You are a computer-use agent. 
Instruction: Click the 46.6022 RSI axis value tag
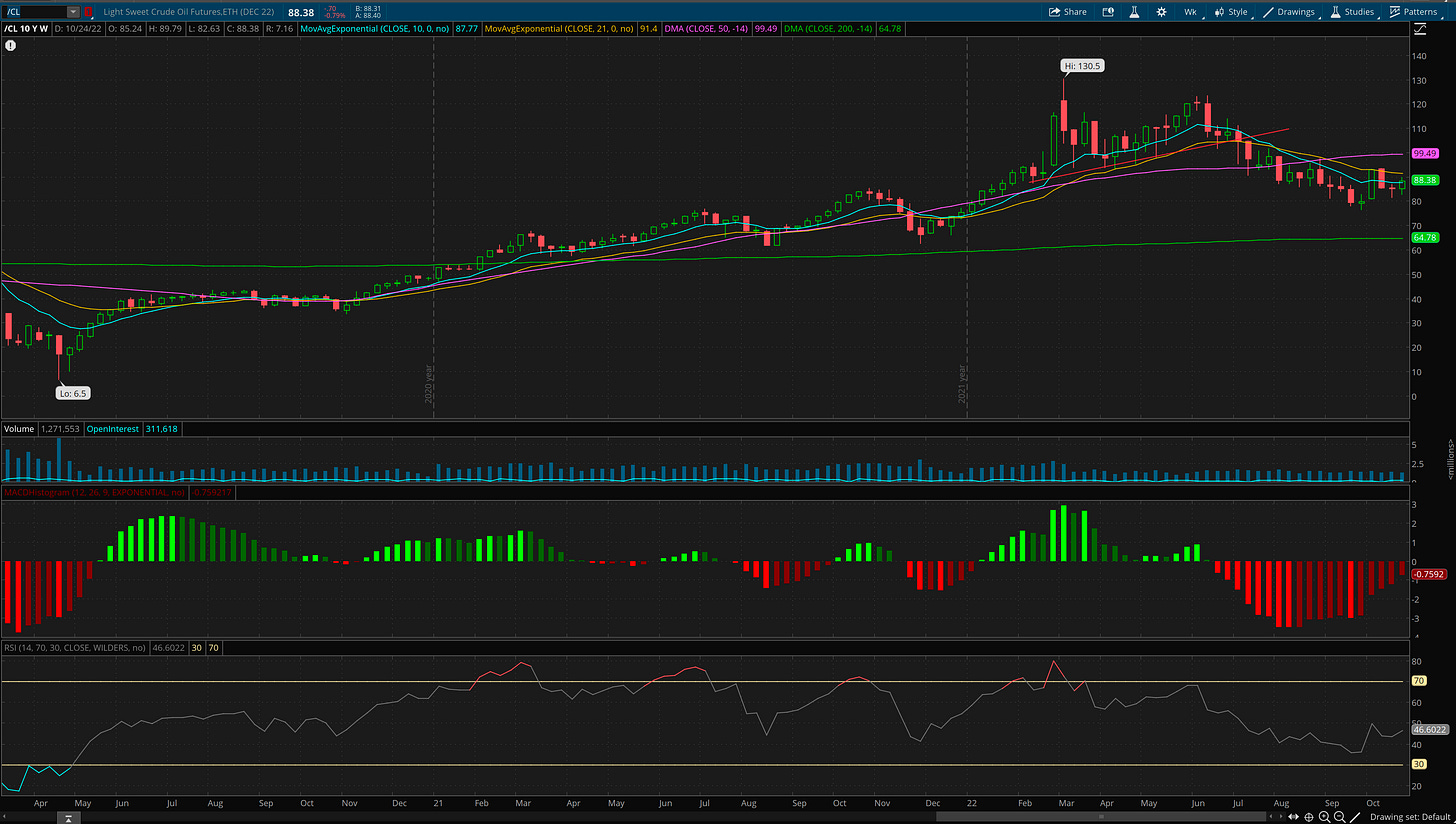[1428, 730]
